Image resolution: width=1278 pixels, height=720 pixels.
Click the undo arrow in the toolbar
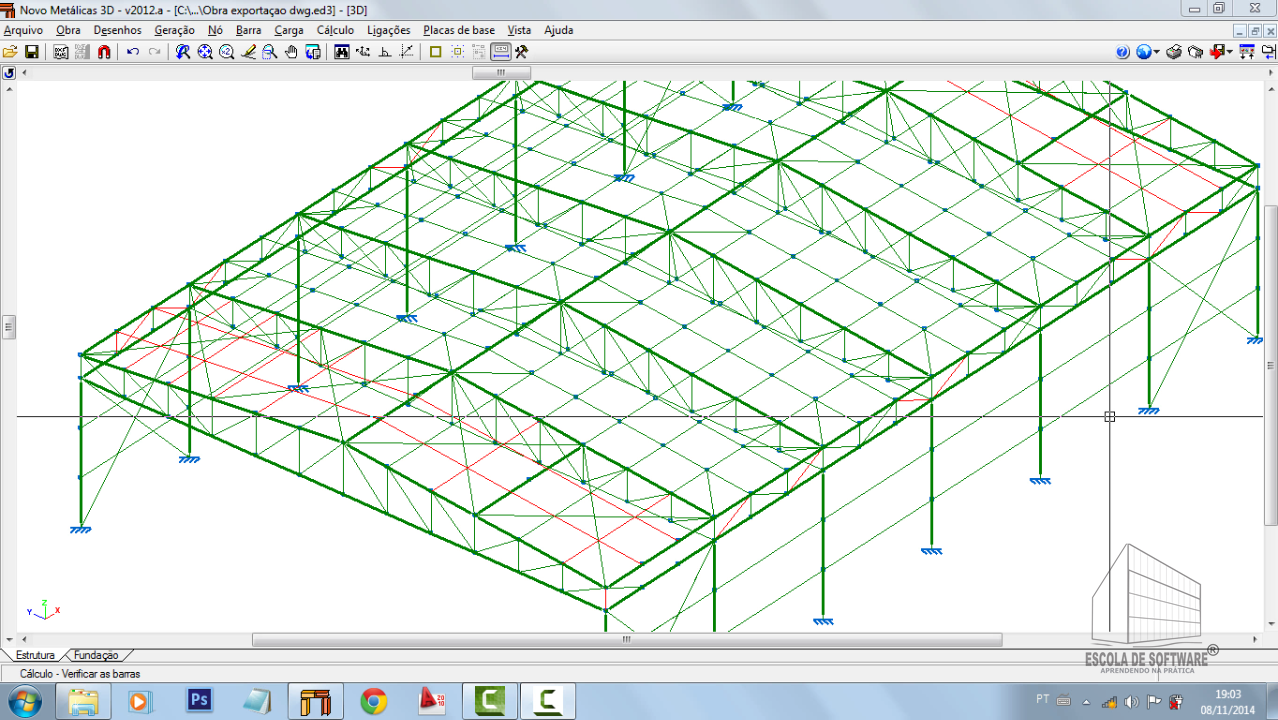point(133,52)
